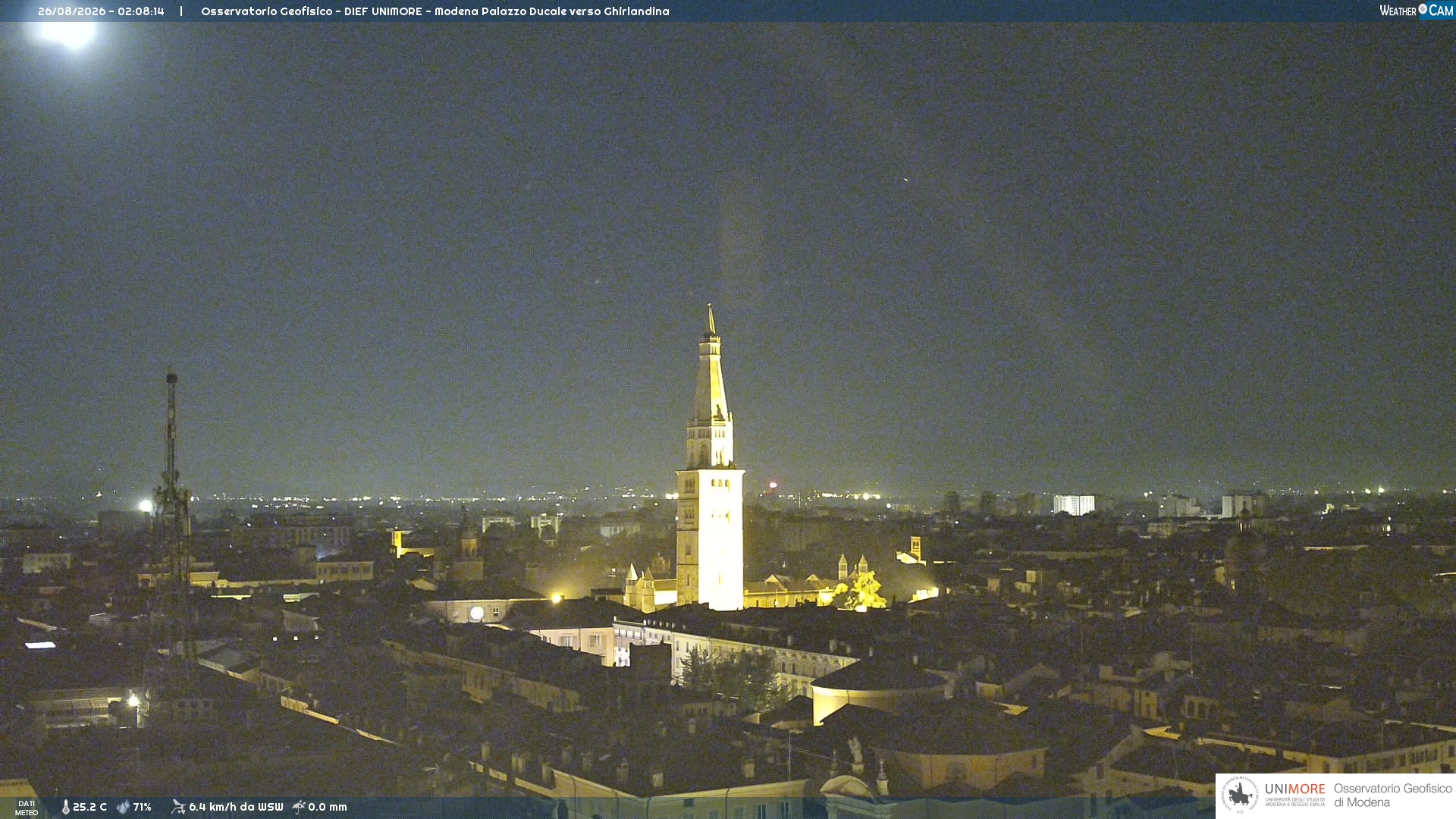Click the 25.2 C temperature reading
1456x819 pixels.
point(89,808)
